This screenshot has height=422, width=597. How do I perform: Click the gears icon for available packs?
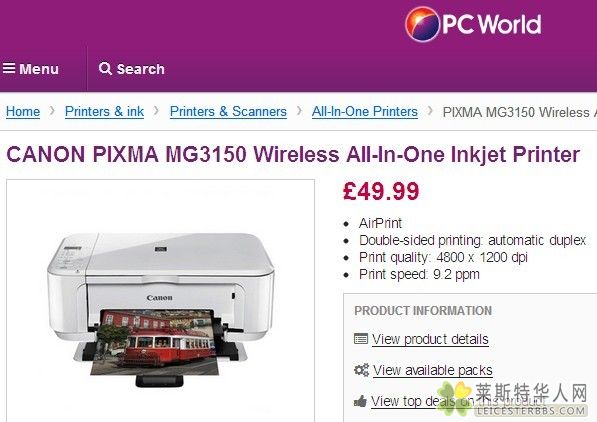coord(361,370)
